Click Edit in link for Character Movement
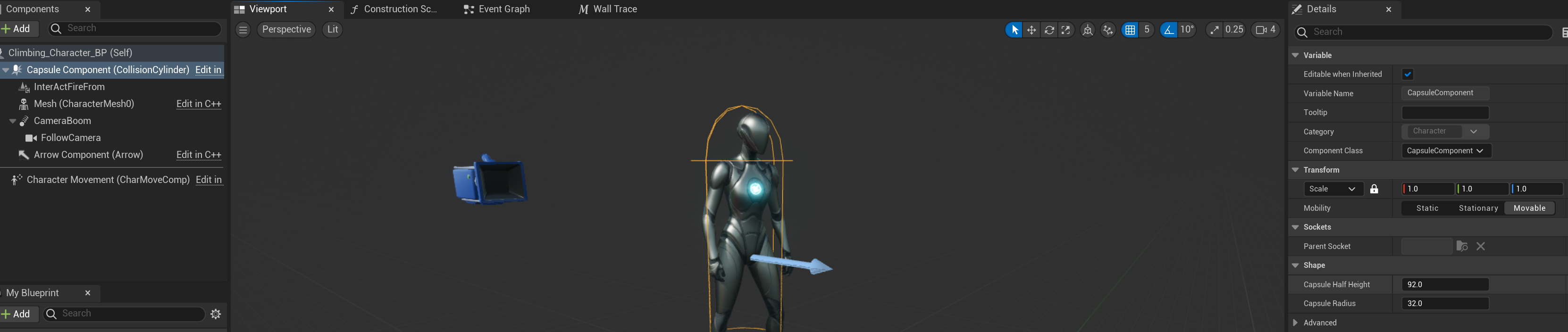This screenshot has width=1568, height=332. tap(209, 180)
